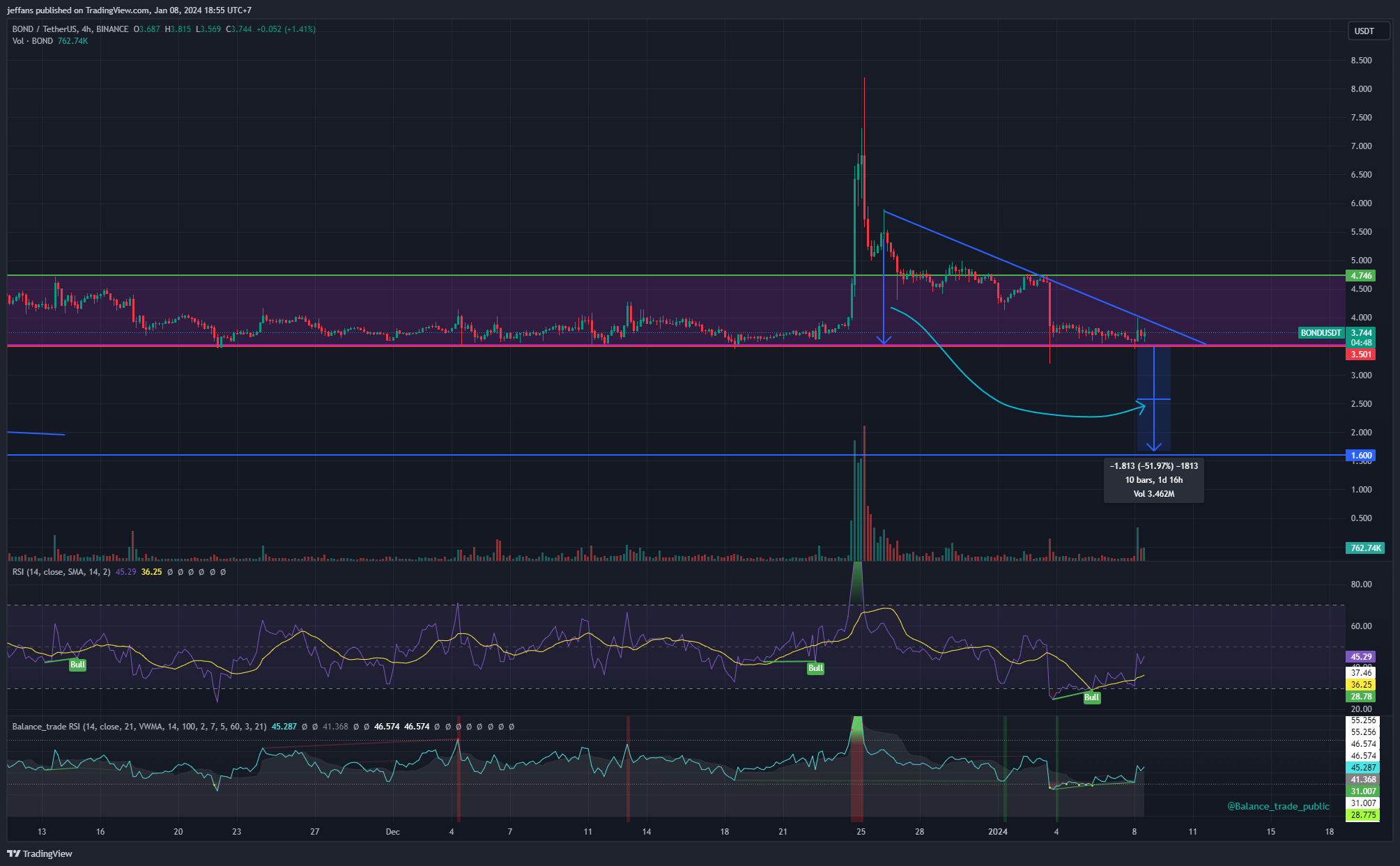
Task: Click the countdown 04:48 under the price tag
Action: (x=1361, y=343)
